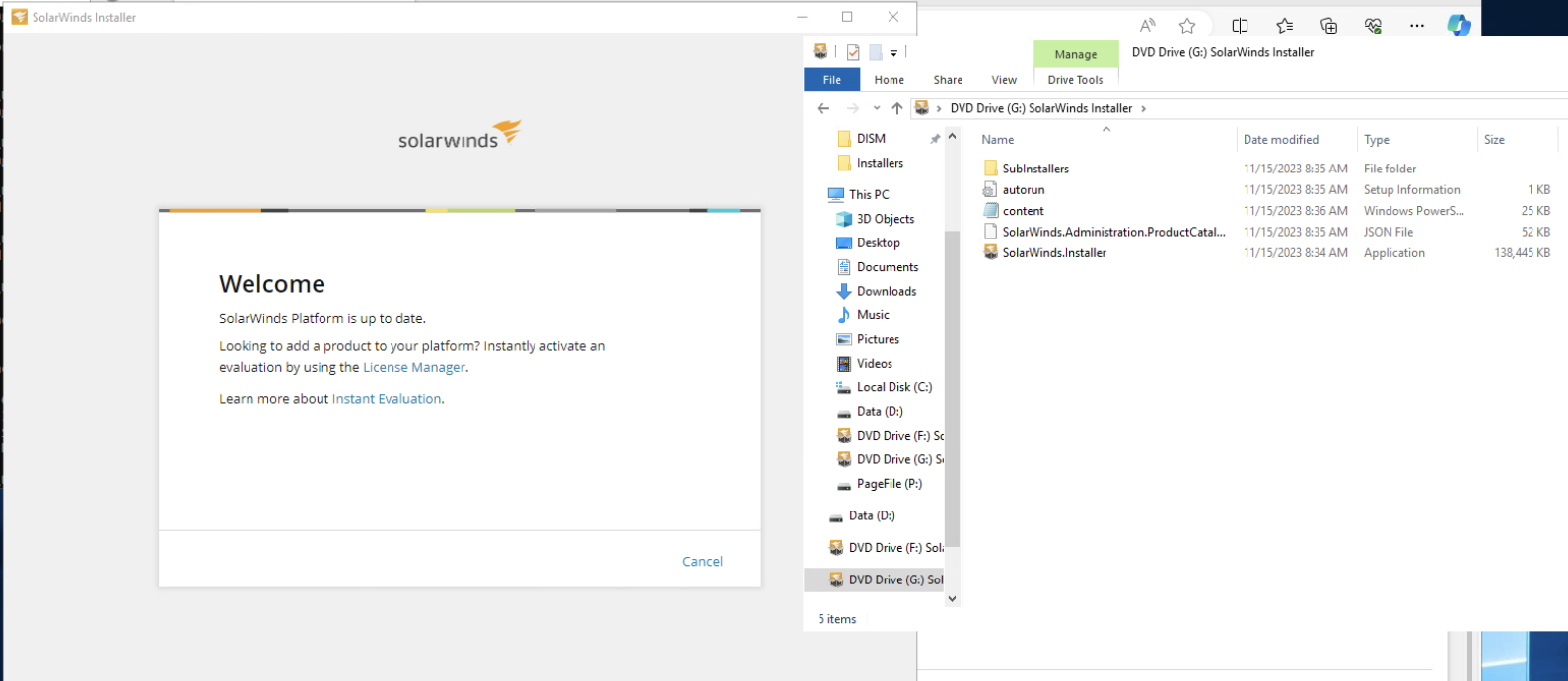Select the SubInstallers folder
Viewport: 1568px width, 681px height.
[1035, 169]
